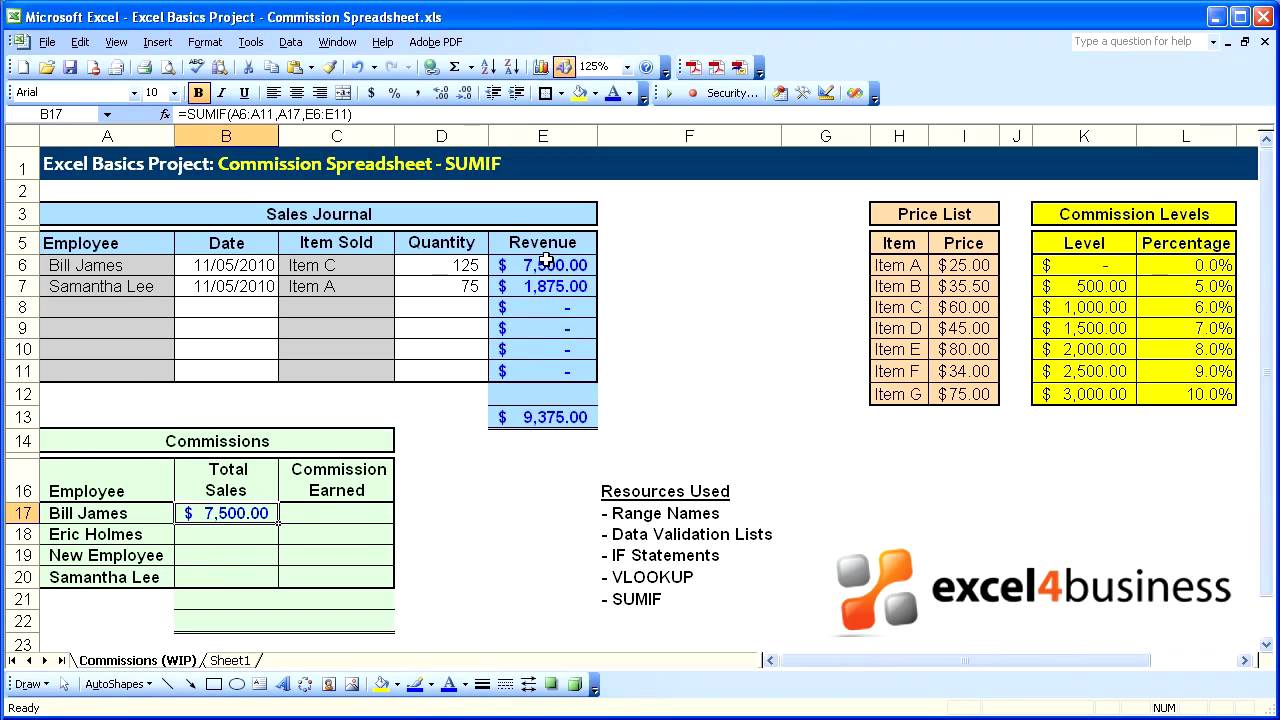This screenshot has height=720, width=1280.
Task: Run the Spelling check icon
Action: pyautogui.click(x=197, y=67)
